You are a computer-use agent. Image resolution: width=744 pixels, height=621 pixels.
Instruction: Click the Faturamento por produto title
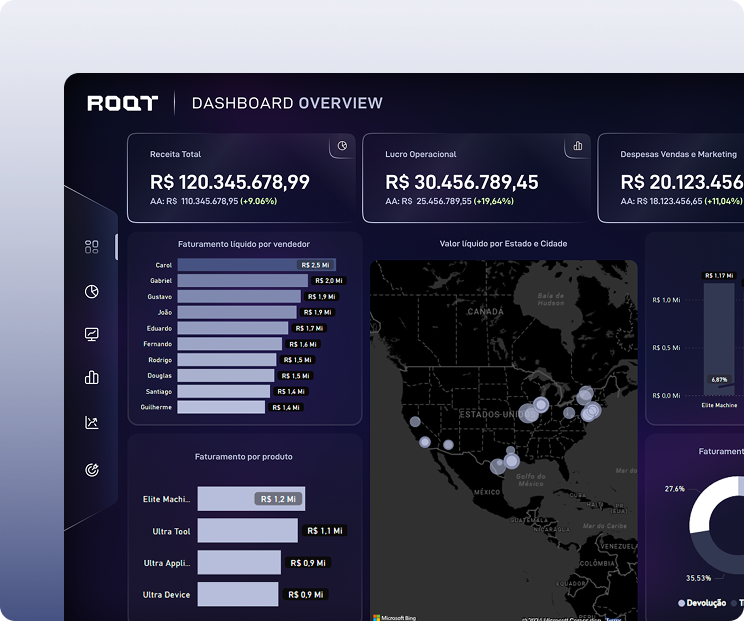tap(243, 457)
